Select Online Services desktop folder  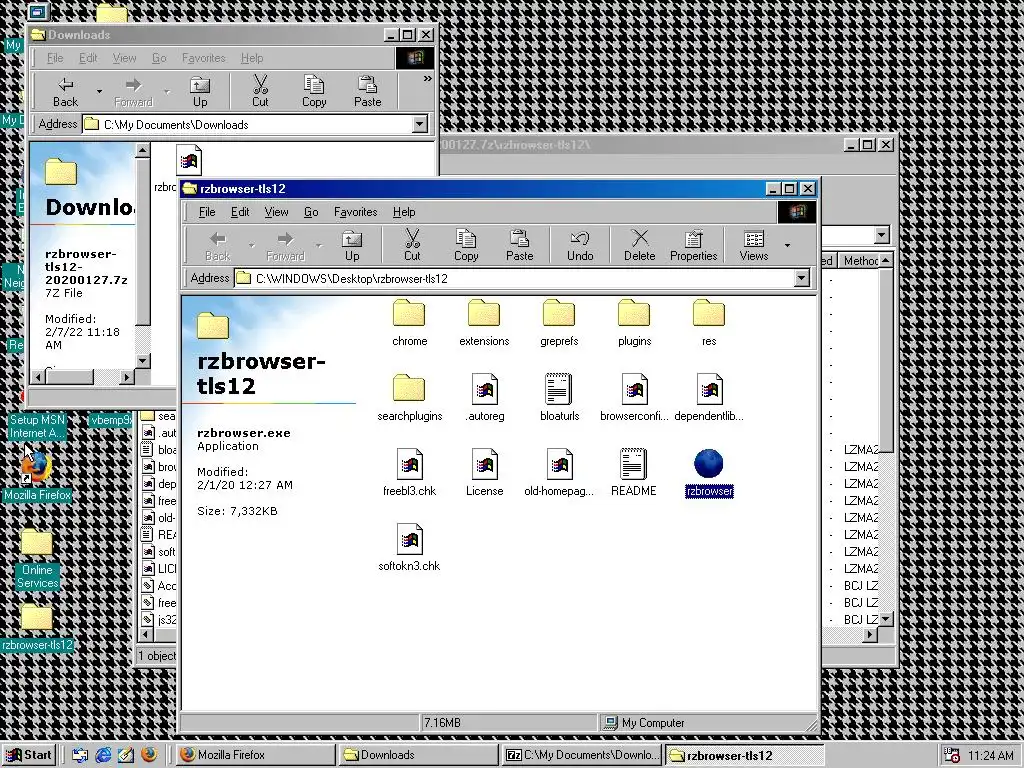click(x=37, y=559)
